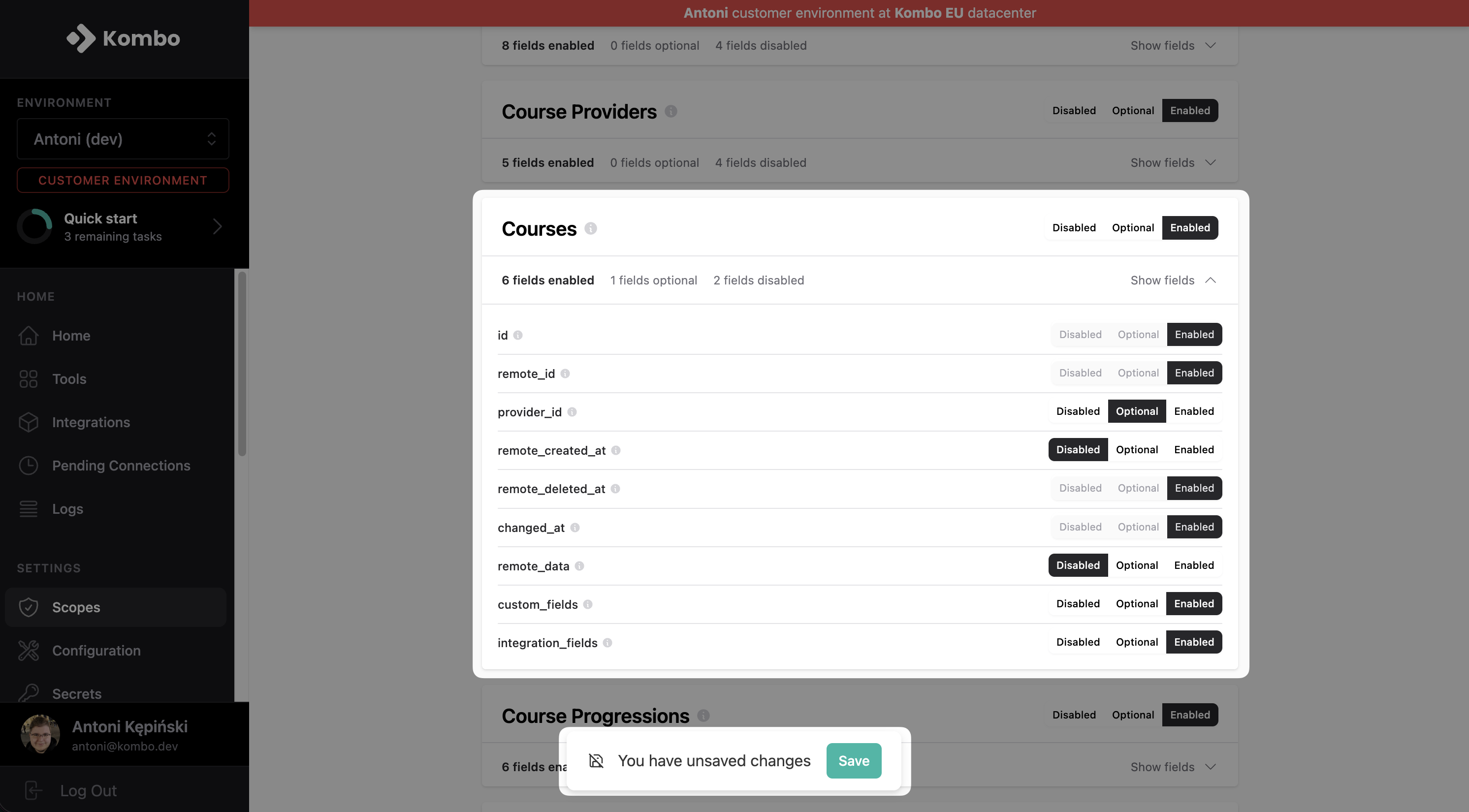Image resolution: width=1469 pixels, height=812 pixels.
Task: Set Course Providers scope to Disabled
Action: coord(1074,110)
